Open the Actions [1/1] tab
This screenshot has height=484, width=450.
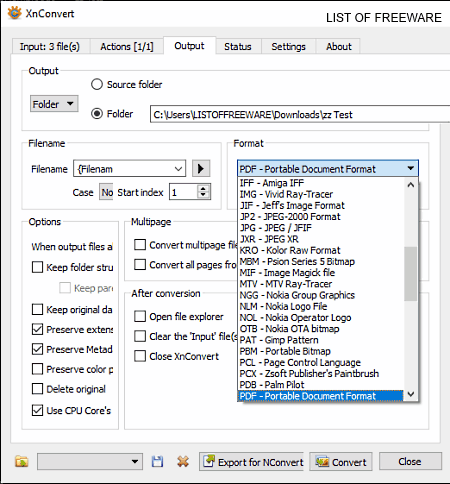(127, 46)
